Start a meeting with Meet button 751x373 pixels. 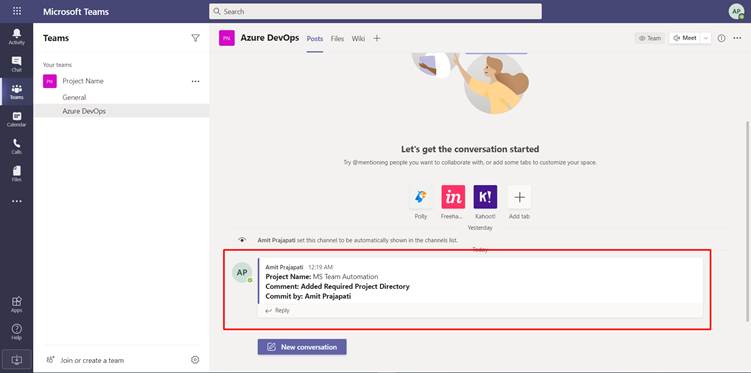[685, 38]
